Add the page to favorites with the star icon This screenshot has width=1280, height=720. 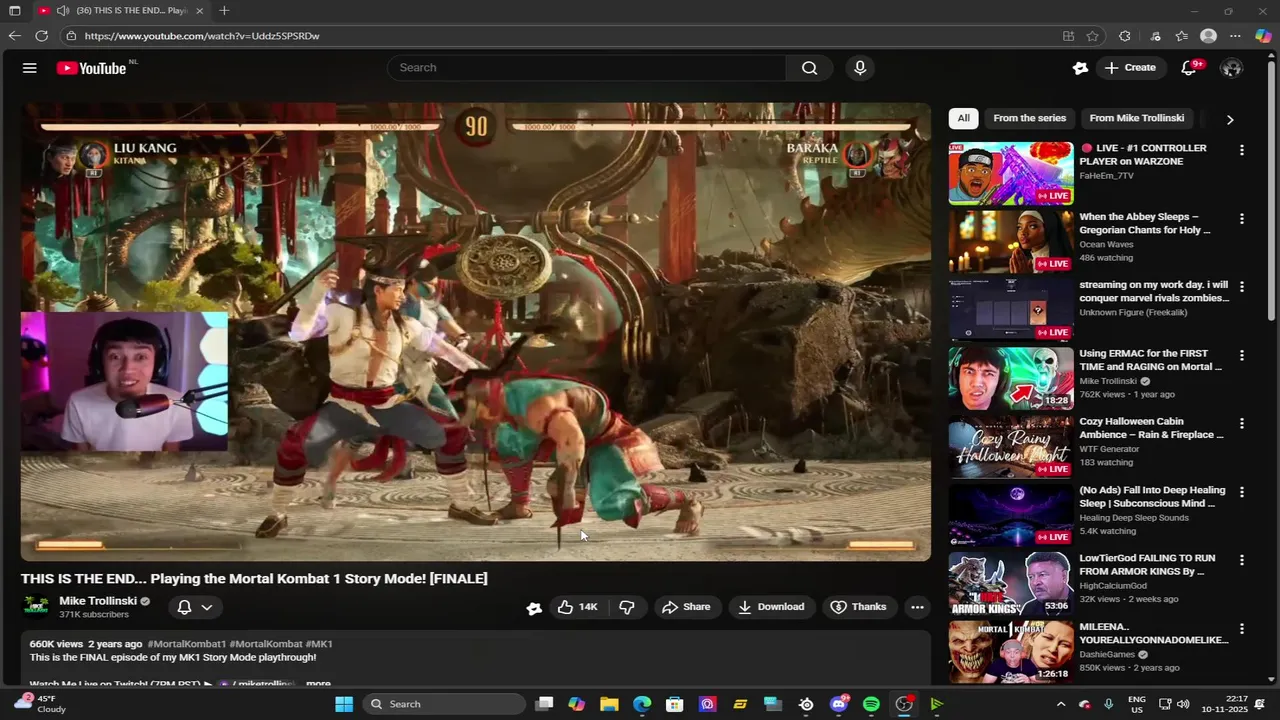coord(1093,36)
